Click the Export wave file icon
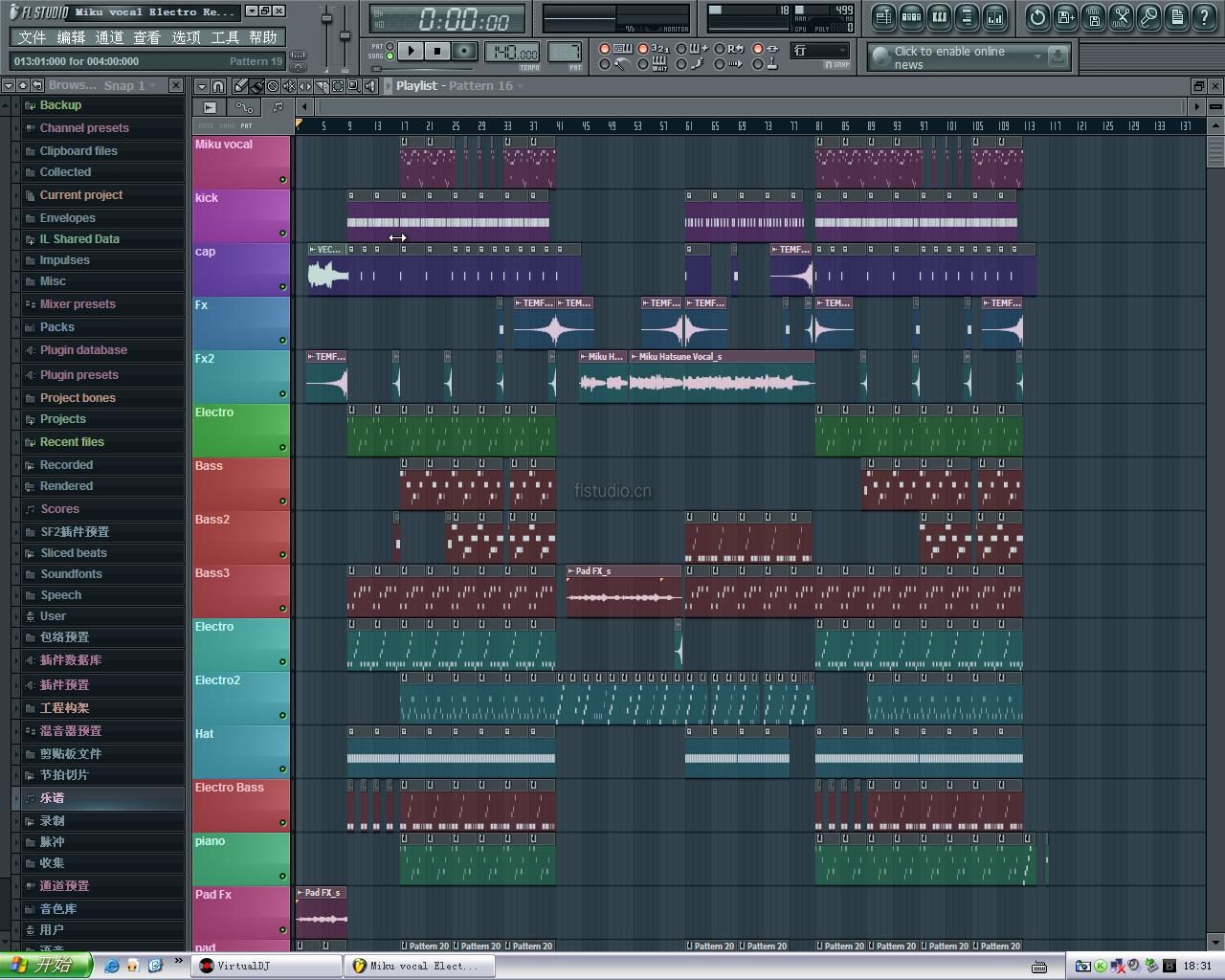1225x980 pixels. (1093, 16)
